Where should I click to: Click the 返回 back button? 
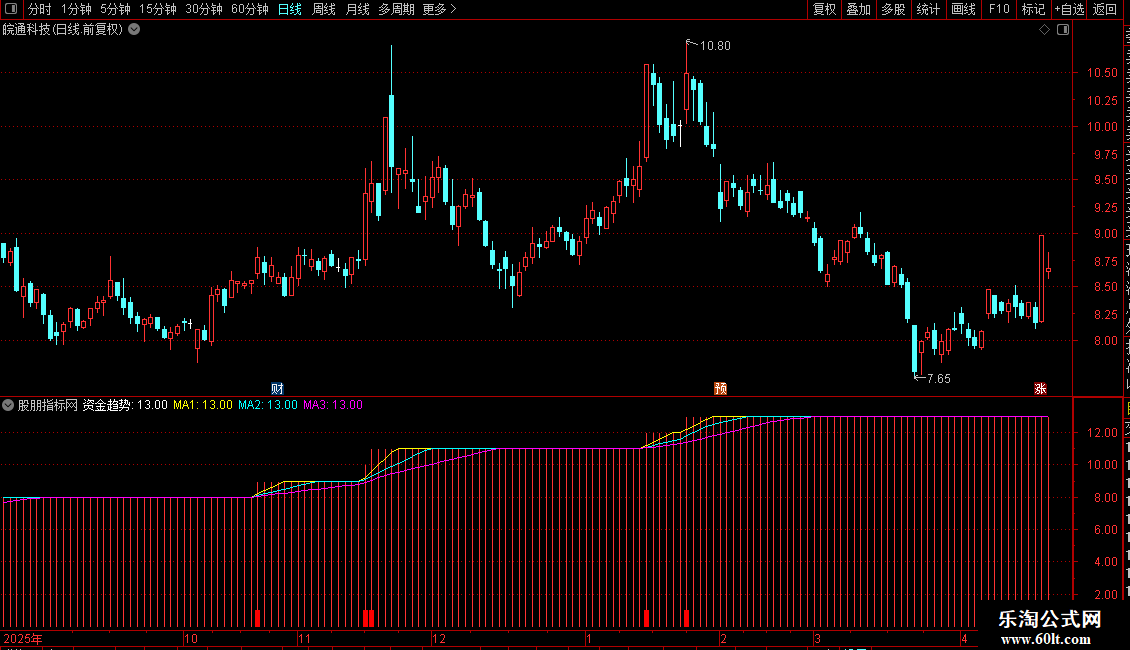(x=1105, y=9)
